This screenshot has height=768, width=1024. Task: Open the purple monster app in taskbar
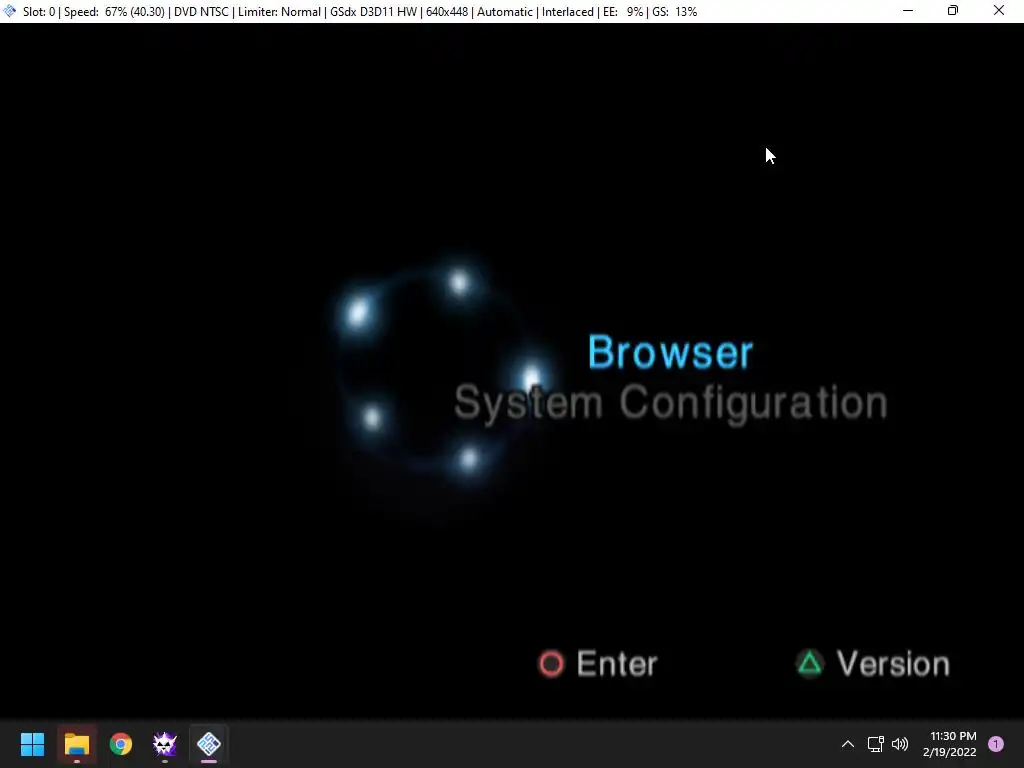pyautogui.click(x=165, y=744)
